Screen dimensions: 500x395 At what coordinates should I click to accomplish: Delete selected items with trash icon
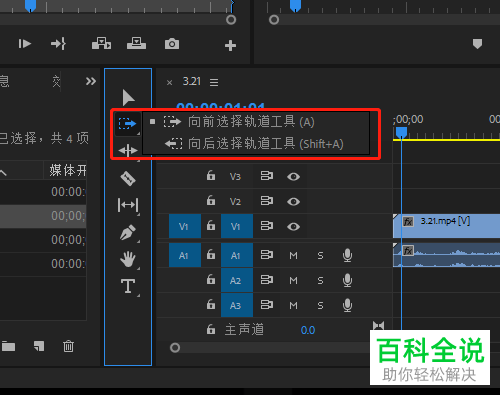click(x=68, y=346)
